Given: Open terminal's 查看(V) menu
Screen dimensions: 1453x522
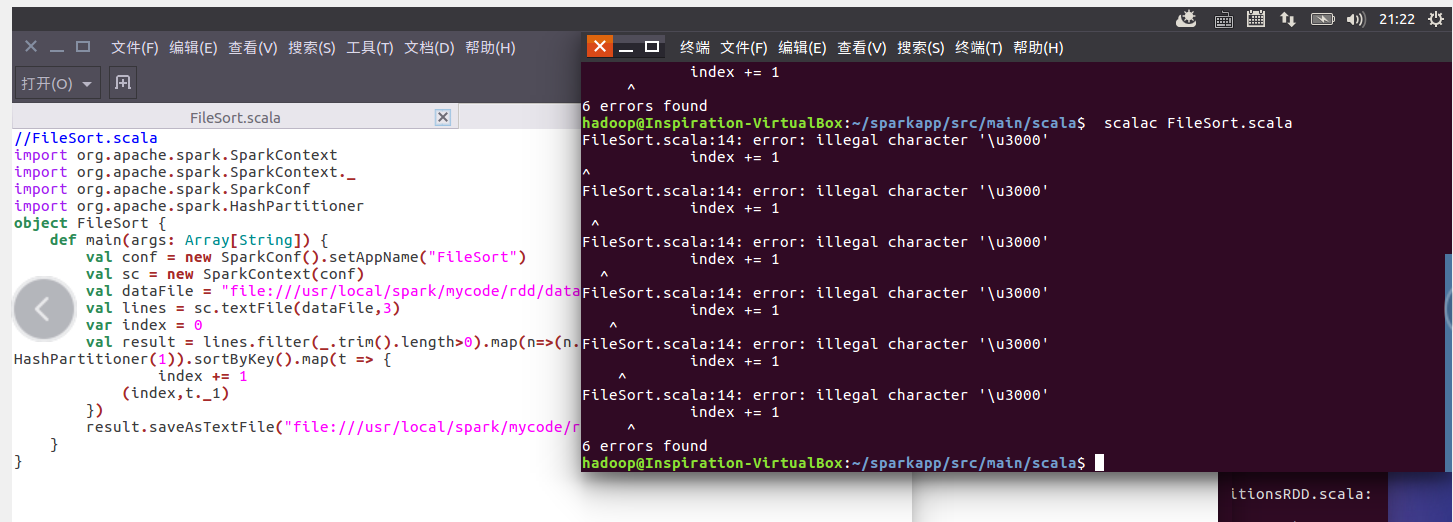Looking at the screenshot, I should 862,47.
